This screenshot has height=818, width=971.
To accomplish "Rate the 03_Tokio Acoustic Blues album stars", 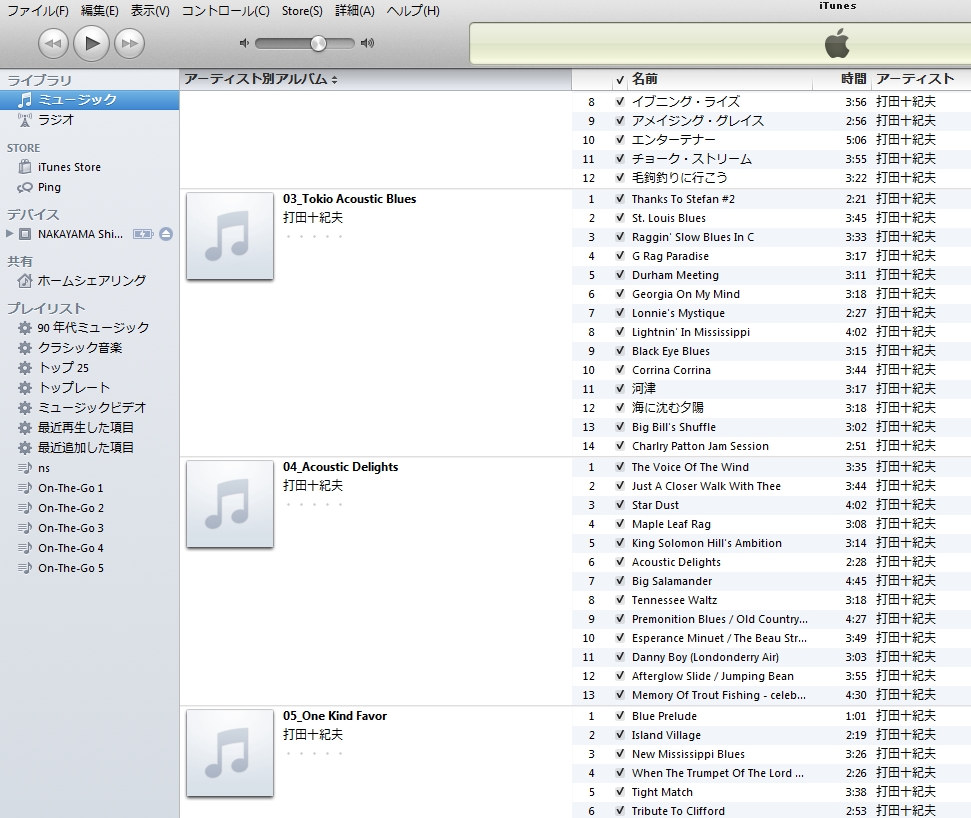I will (313, 237).
